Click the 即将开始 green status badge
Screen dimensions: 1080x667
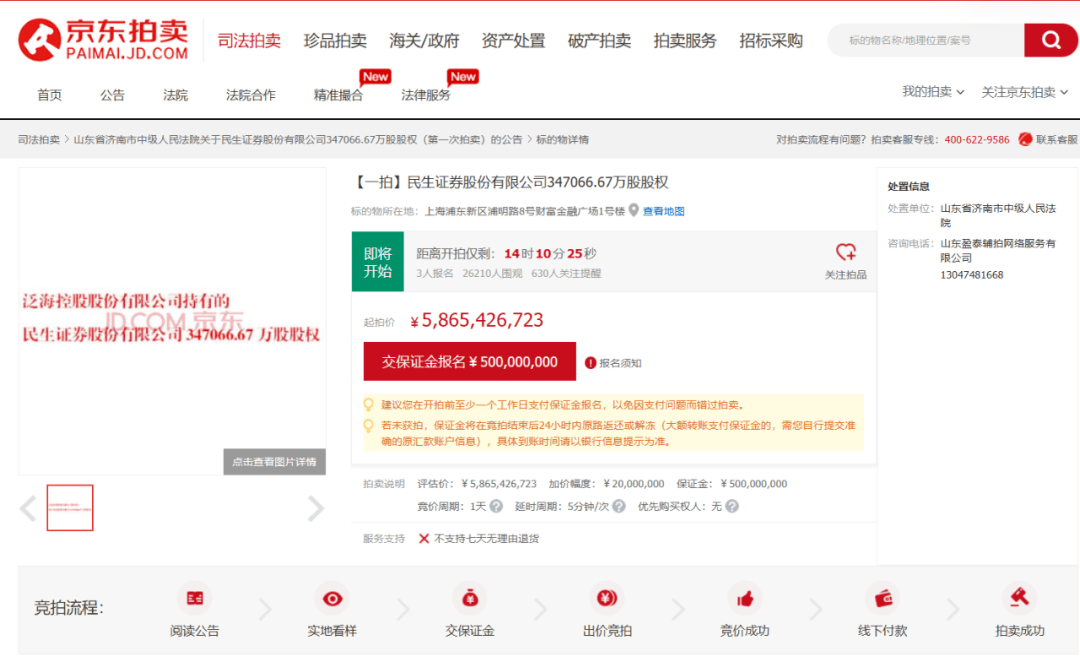pyautogui.click(x=377, y=262)
